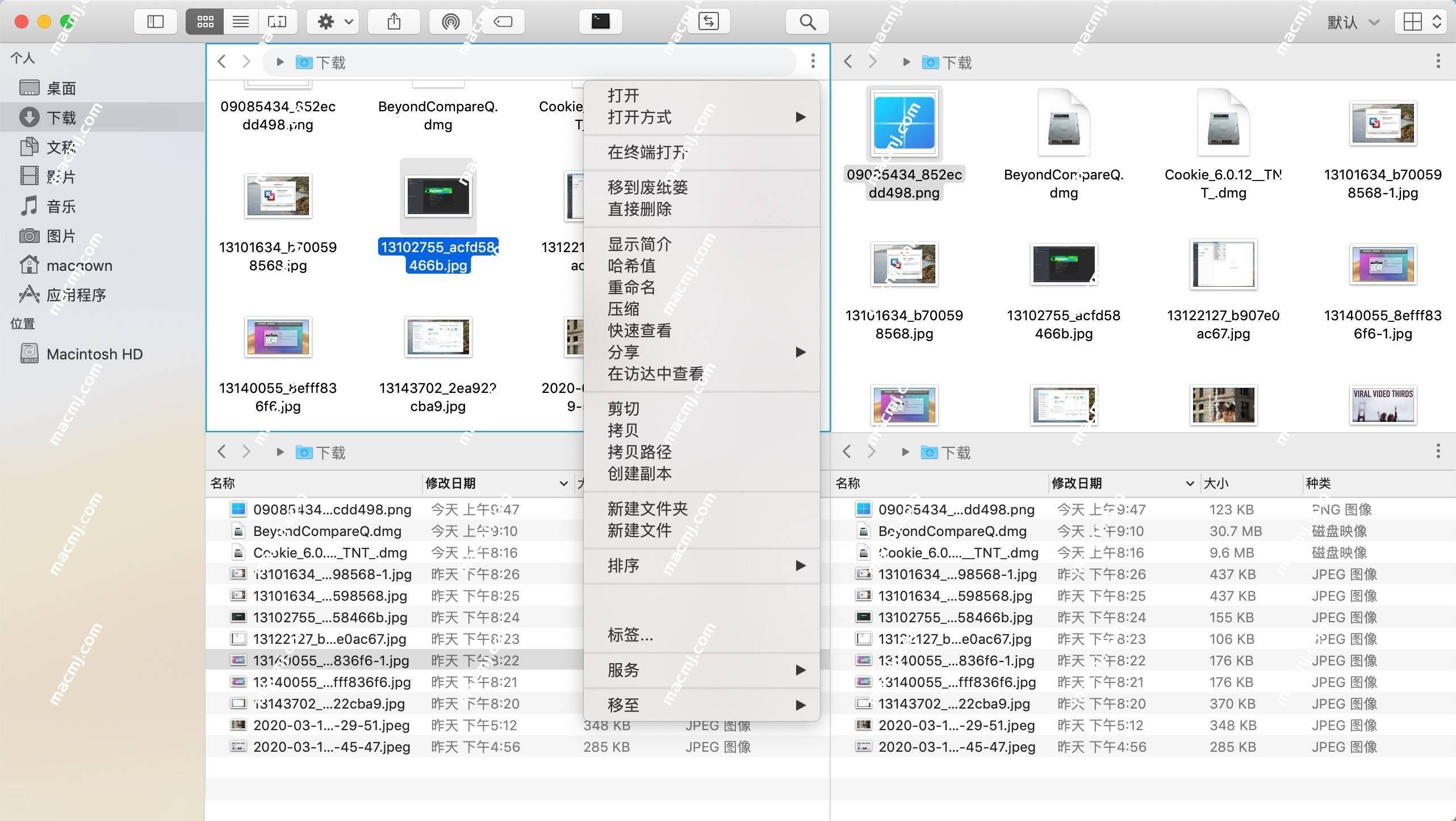This screenshot has height=821, width=1456.
Task: Select 13102755_acfd58466b.jpg thumbnail in top-left pane
Action: point(438,196)
